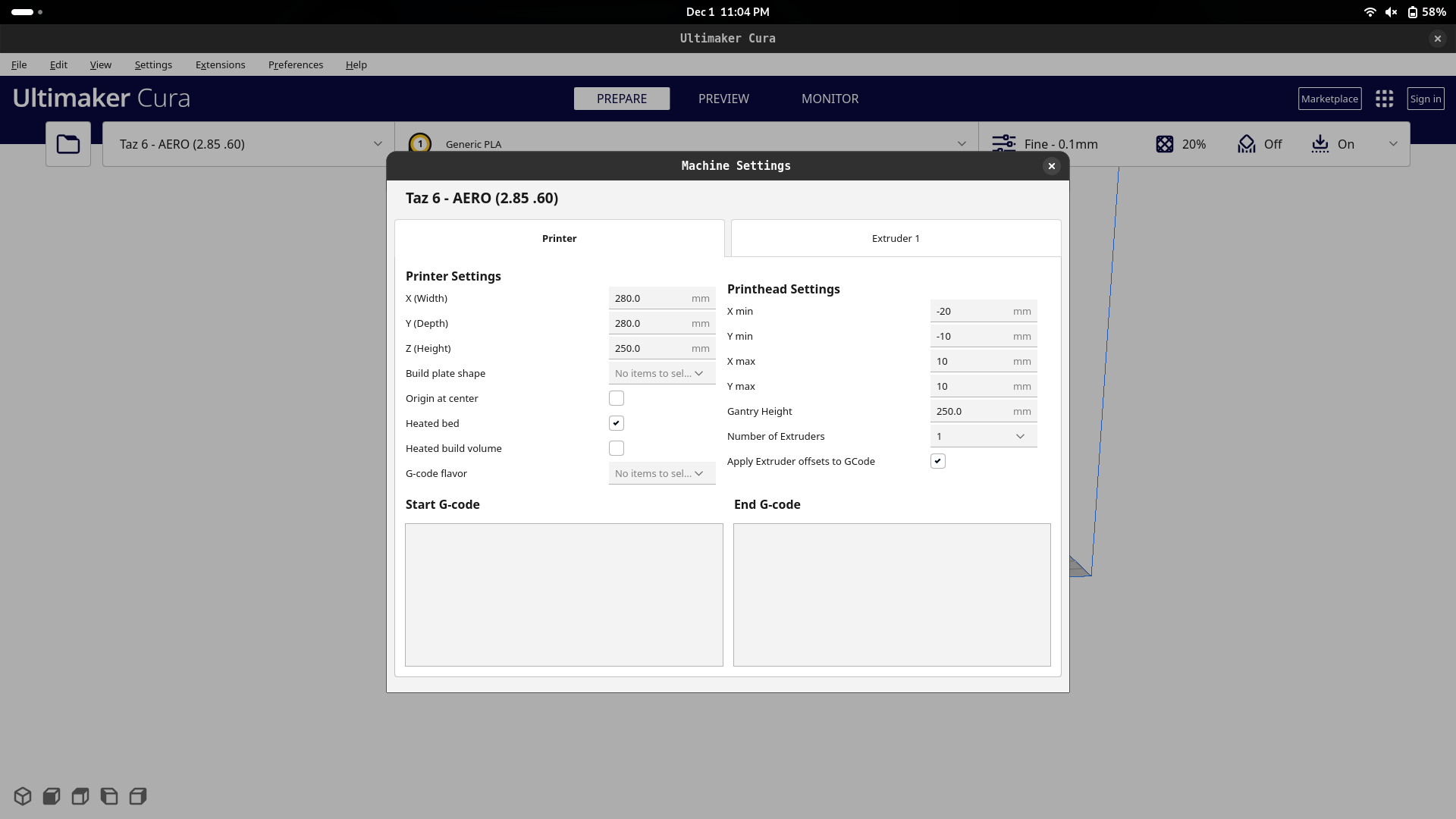The image size is (1456, 819).
Task: Select the top view camera icon
Action: [x=80, y=796]
